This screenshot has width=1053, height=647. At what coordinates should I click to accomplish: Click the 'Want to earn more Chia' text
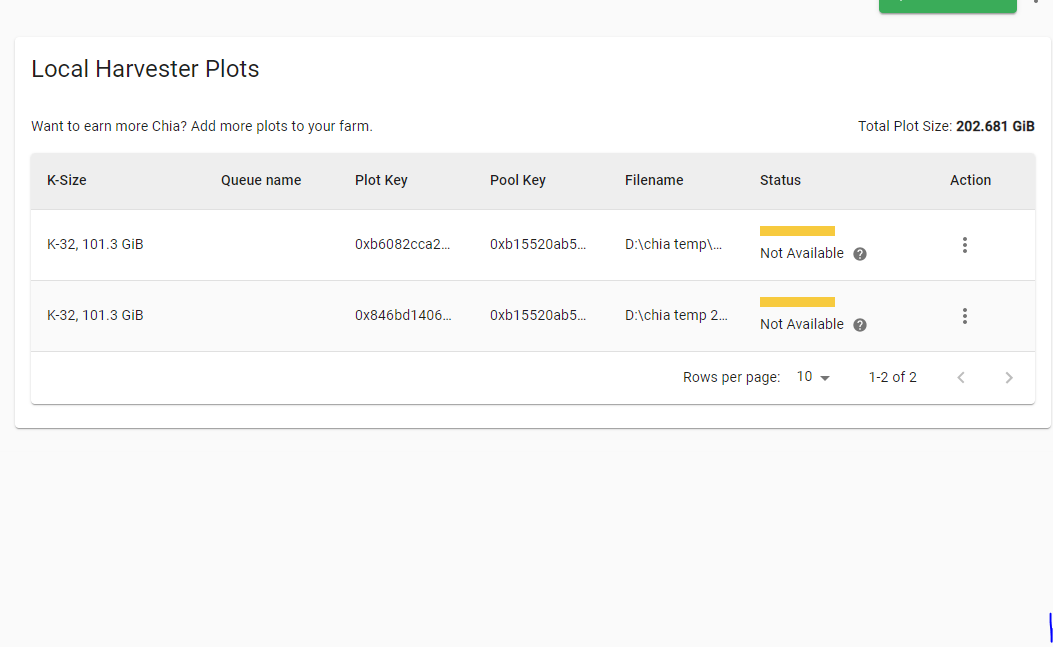201,126
